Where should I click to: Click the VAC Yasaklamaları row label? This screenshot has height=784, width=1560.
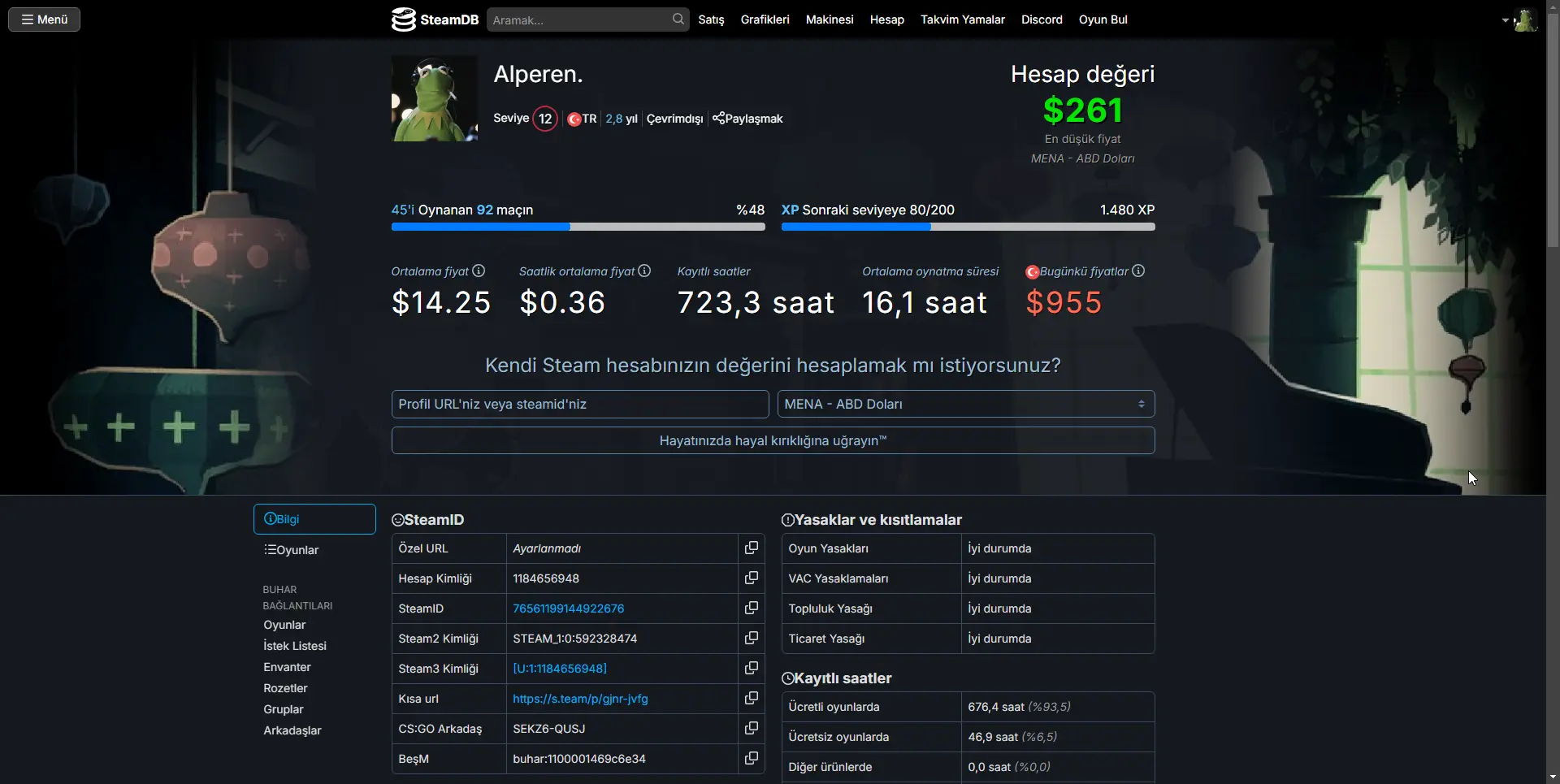coord(838,578)
